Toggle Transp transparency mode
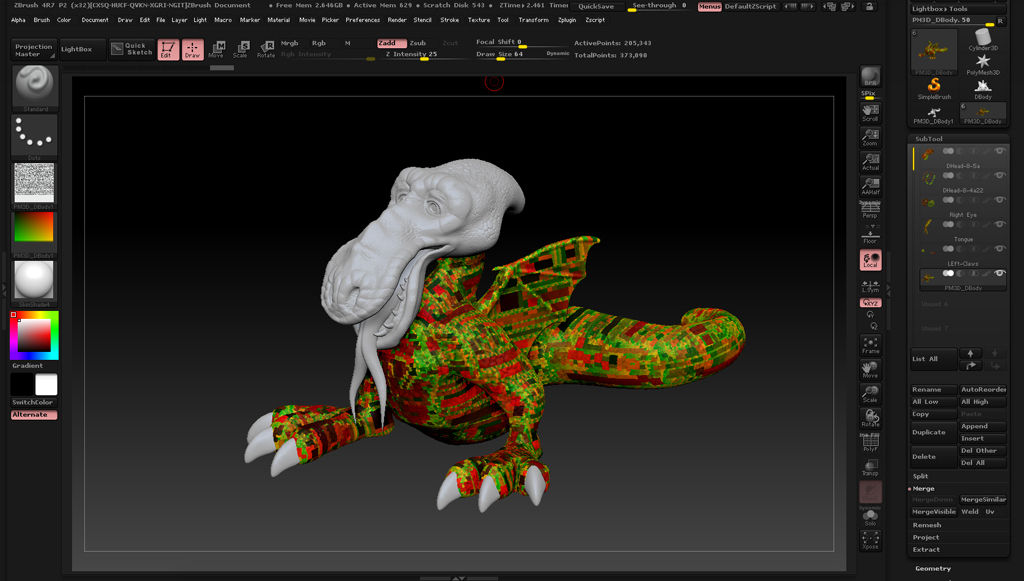Viewport: 1024px width, 581px height. [x=871, y=467]
